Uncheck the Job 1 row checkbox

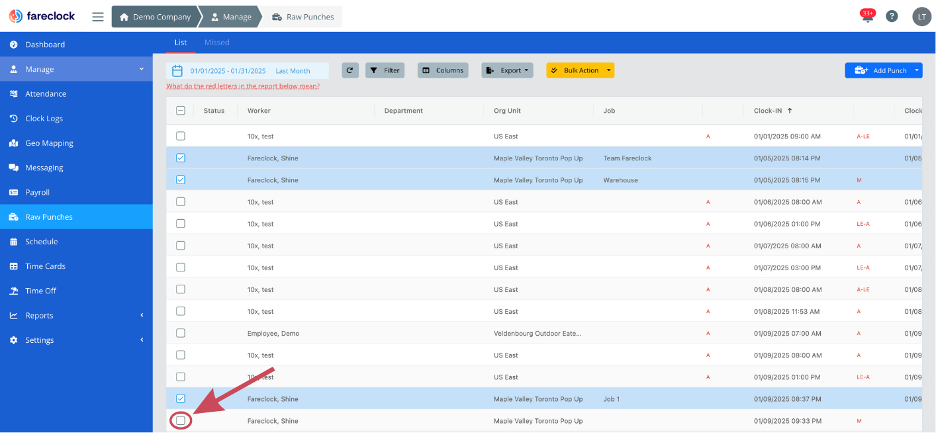tap(181, 399)
